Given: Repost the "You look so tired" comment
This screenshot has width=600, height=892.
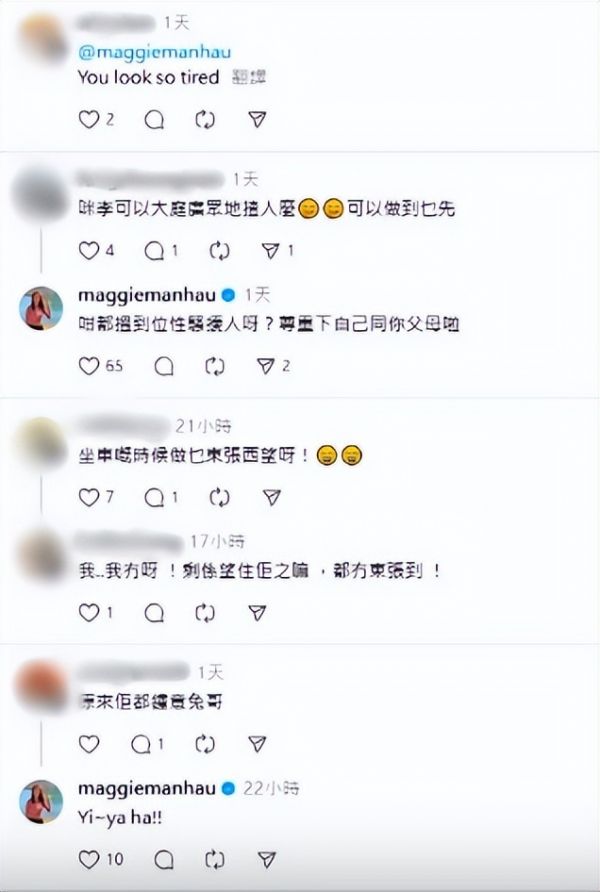Looking at the screenshot, I should click(x=205, y=119).
